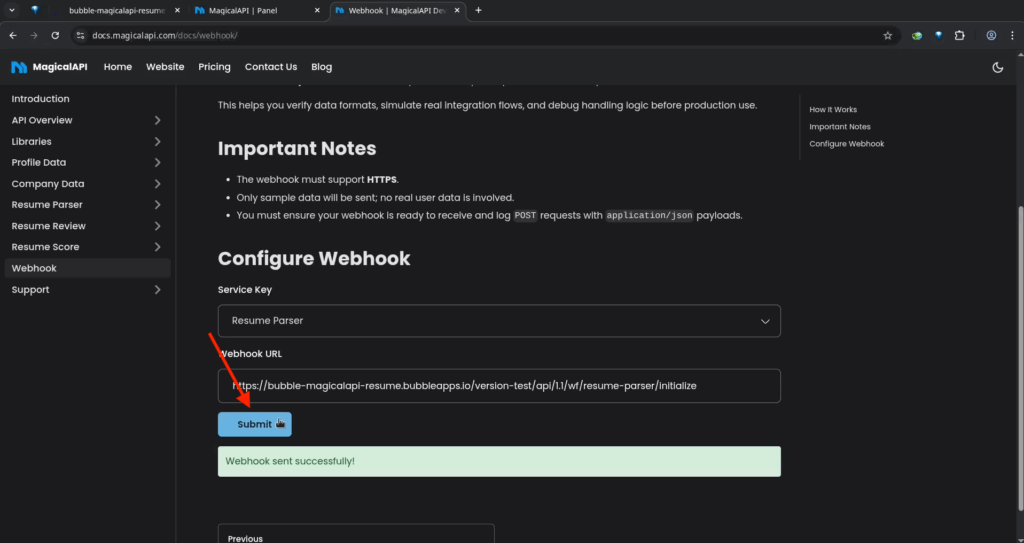Open API Overview sidebar item
Image resolution: width=1024 pixels, height=543 pixels.
coord(42,120)
